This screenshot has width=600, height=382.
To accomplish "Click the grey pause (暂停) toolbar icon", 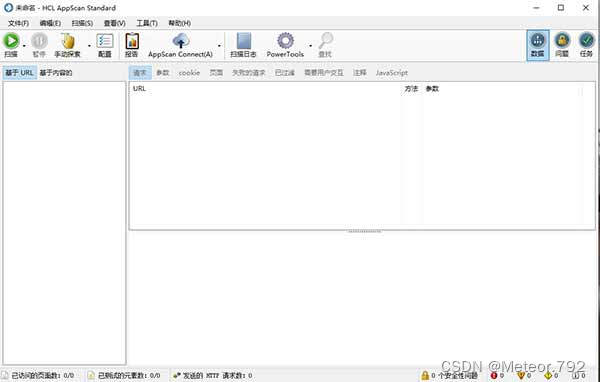I will click(39, 41).
